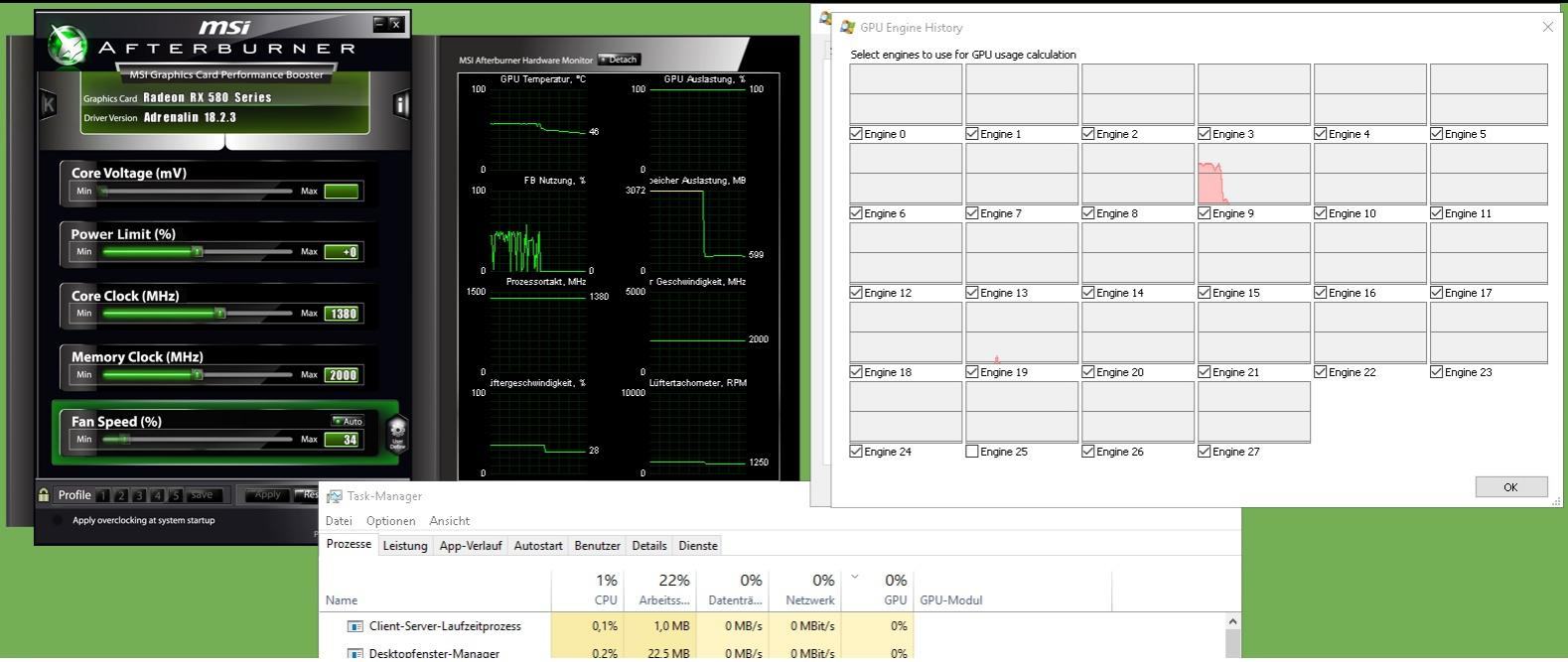This screenshot has height=662, width=1568.
Task: Click the Power Limit value field +0
Action: pyautogui.click(x=342, y=252)
